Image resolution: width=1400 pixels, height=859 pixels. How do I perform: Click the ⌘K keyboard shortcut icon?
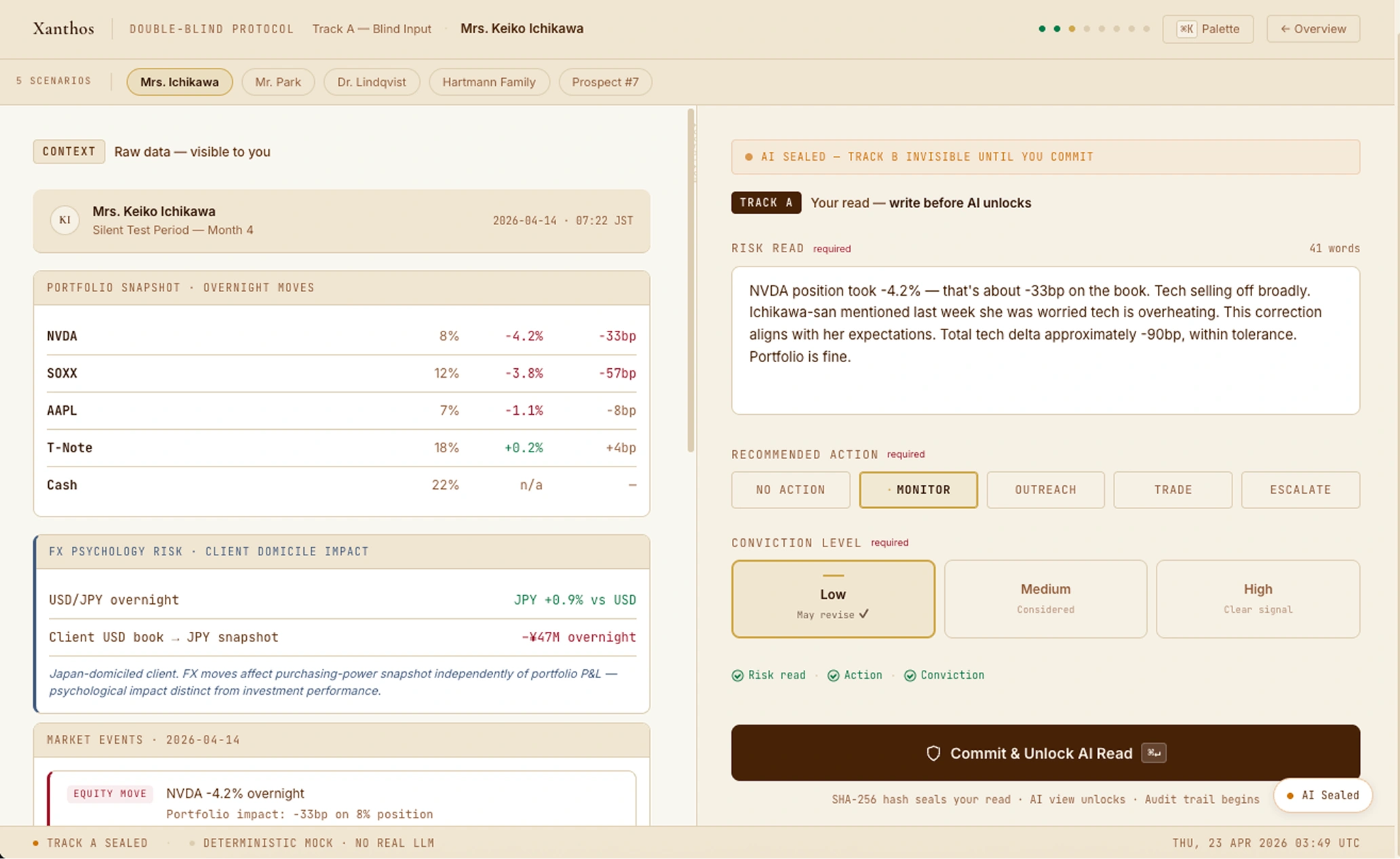pos(1186,29)
